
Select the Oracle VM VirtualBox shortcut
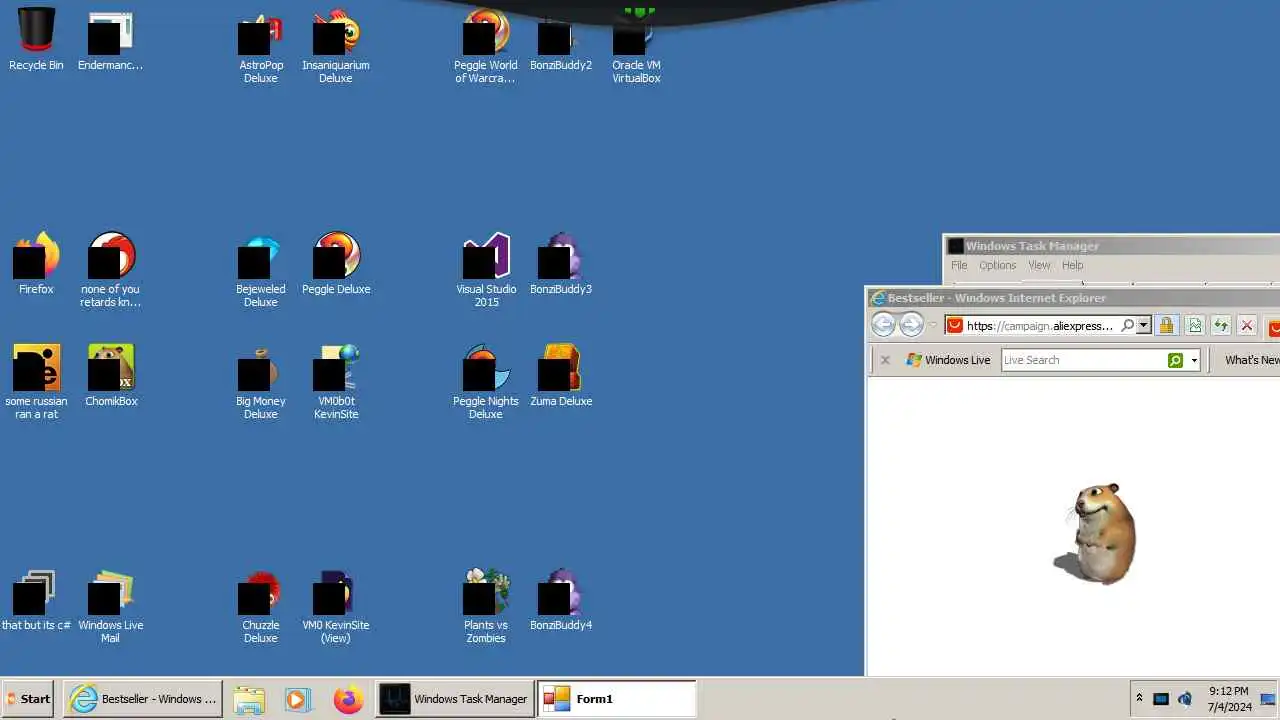tap(636, 47)
